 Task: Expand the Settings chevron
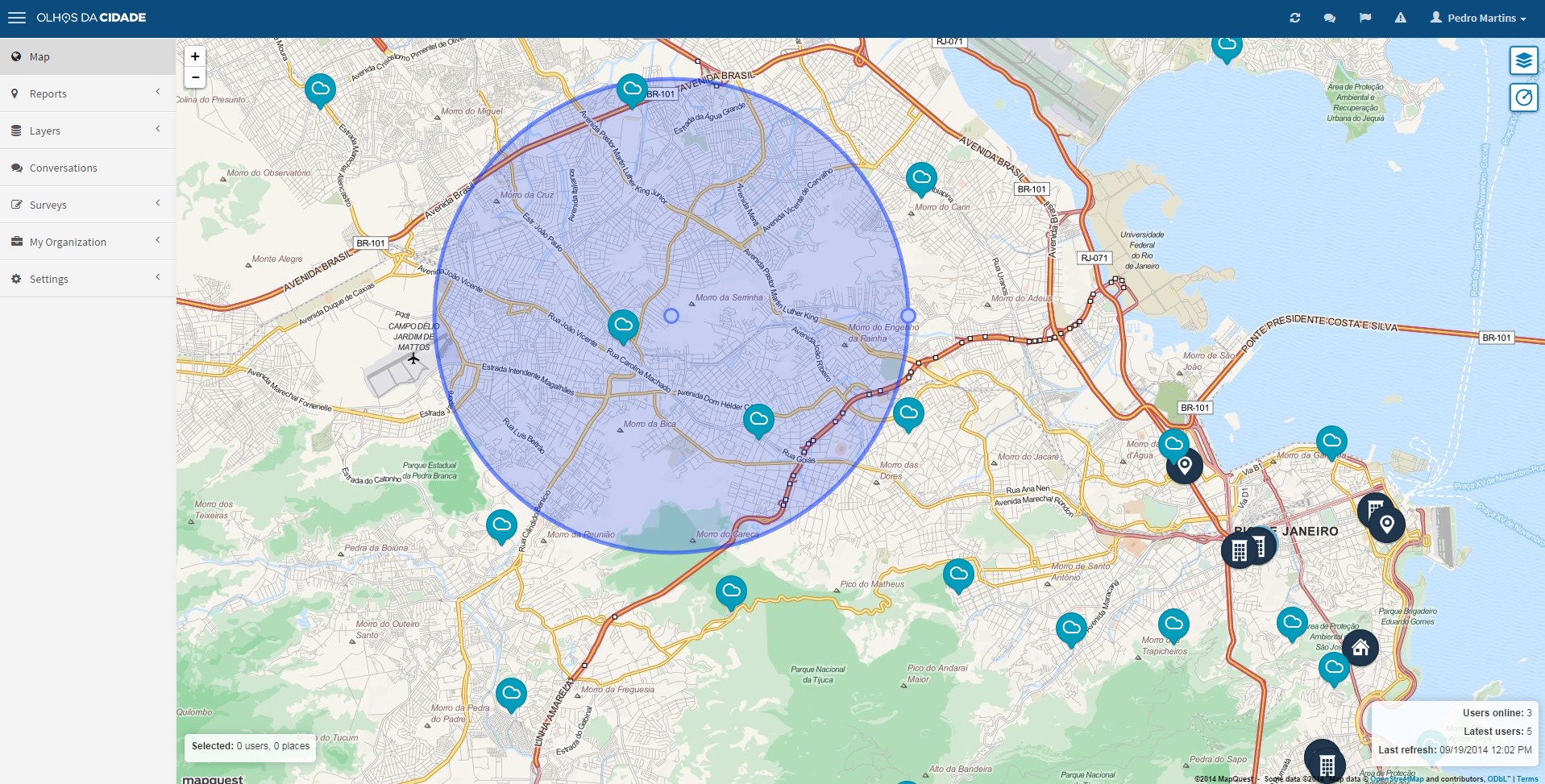(x=158, y=277)
